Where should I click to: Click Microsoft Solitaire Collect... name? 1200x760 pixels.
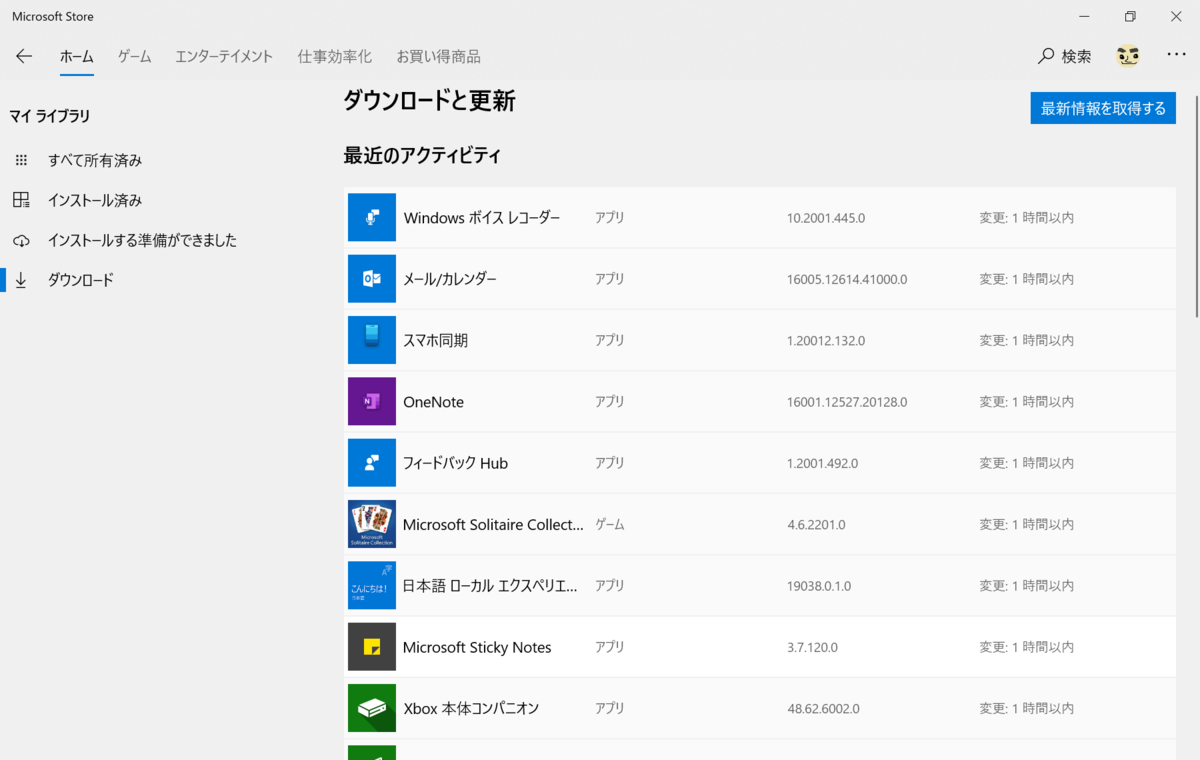point(493,524)
